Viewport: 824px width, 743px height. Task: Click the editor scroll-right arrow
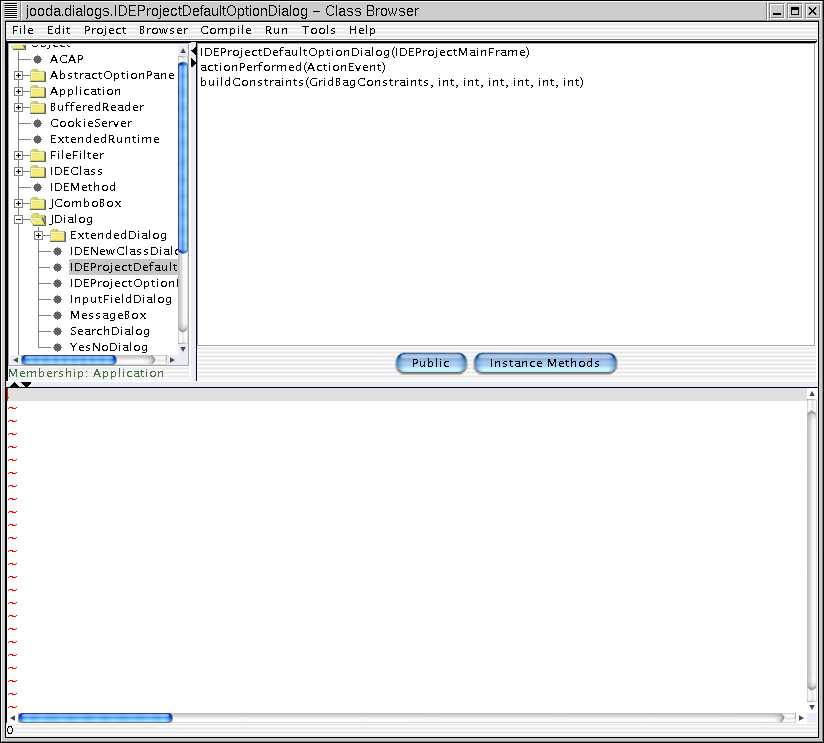click(801, 718)
